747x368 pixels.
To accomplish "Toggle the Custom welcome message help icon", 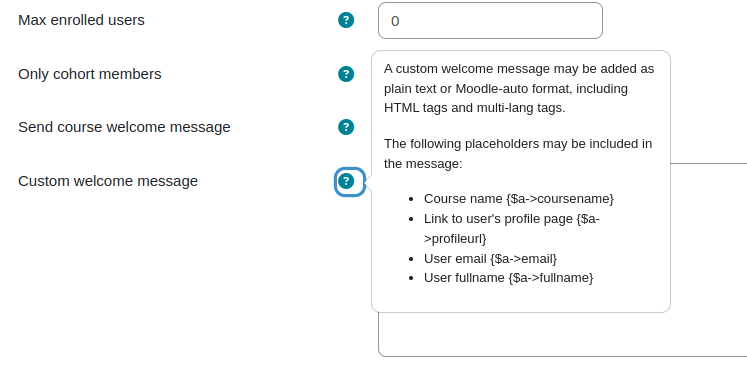I will tap(346, 181).
